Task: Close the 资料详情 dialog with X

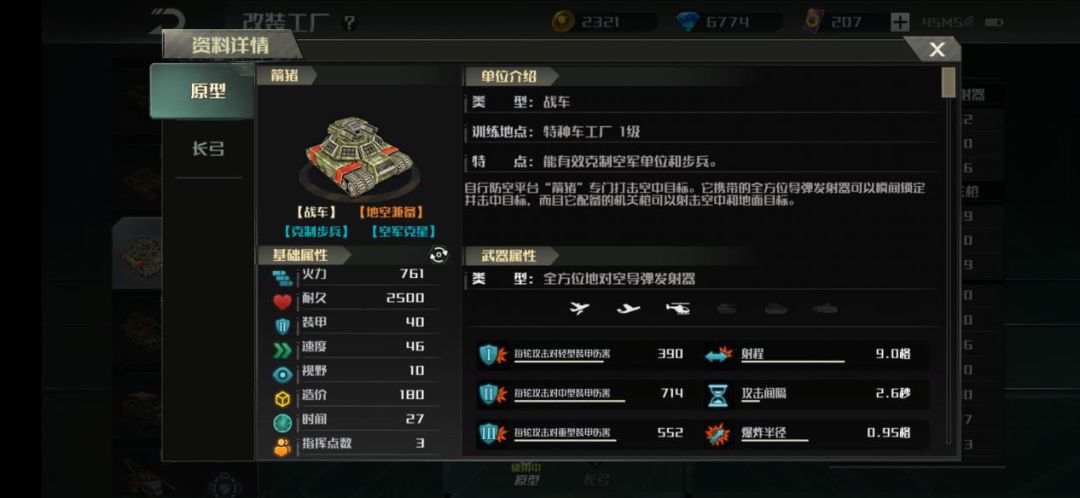Action: point(936,50)
